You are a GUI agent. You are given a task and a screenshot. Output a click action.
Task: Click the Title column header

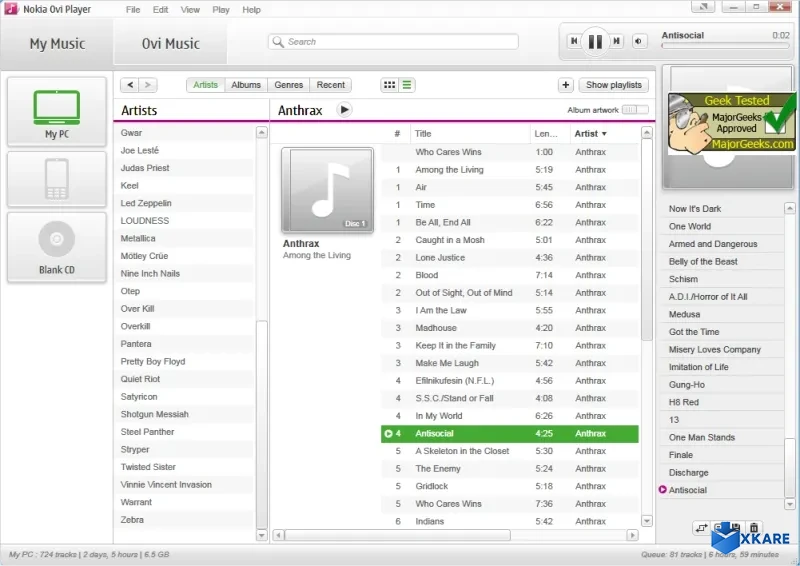tap(470, 134)
